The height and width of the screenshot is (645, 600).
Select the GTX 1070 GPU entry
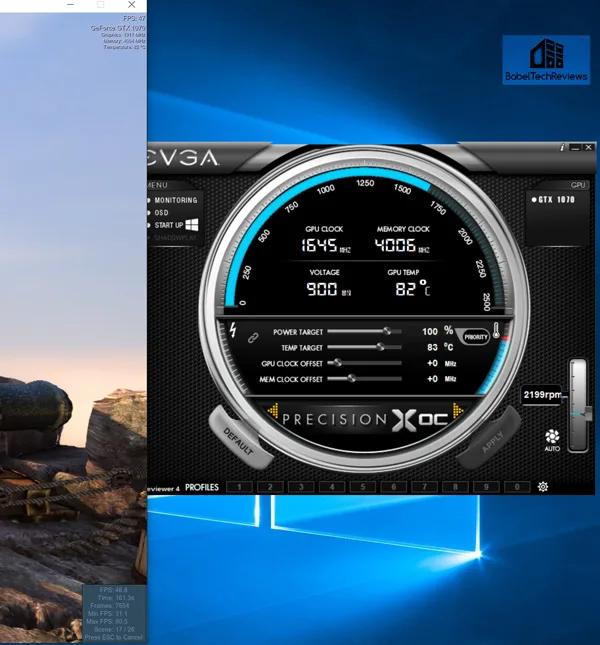(x=557, y=200)
